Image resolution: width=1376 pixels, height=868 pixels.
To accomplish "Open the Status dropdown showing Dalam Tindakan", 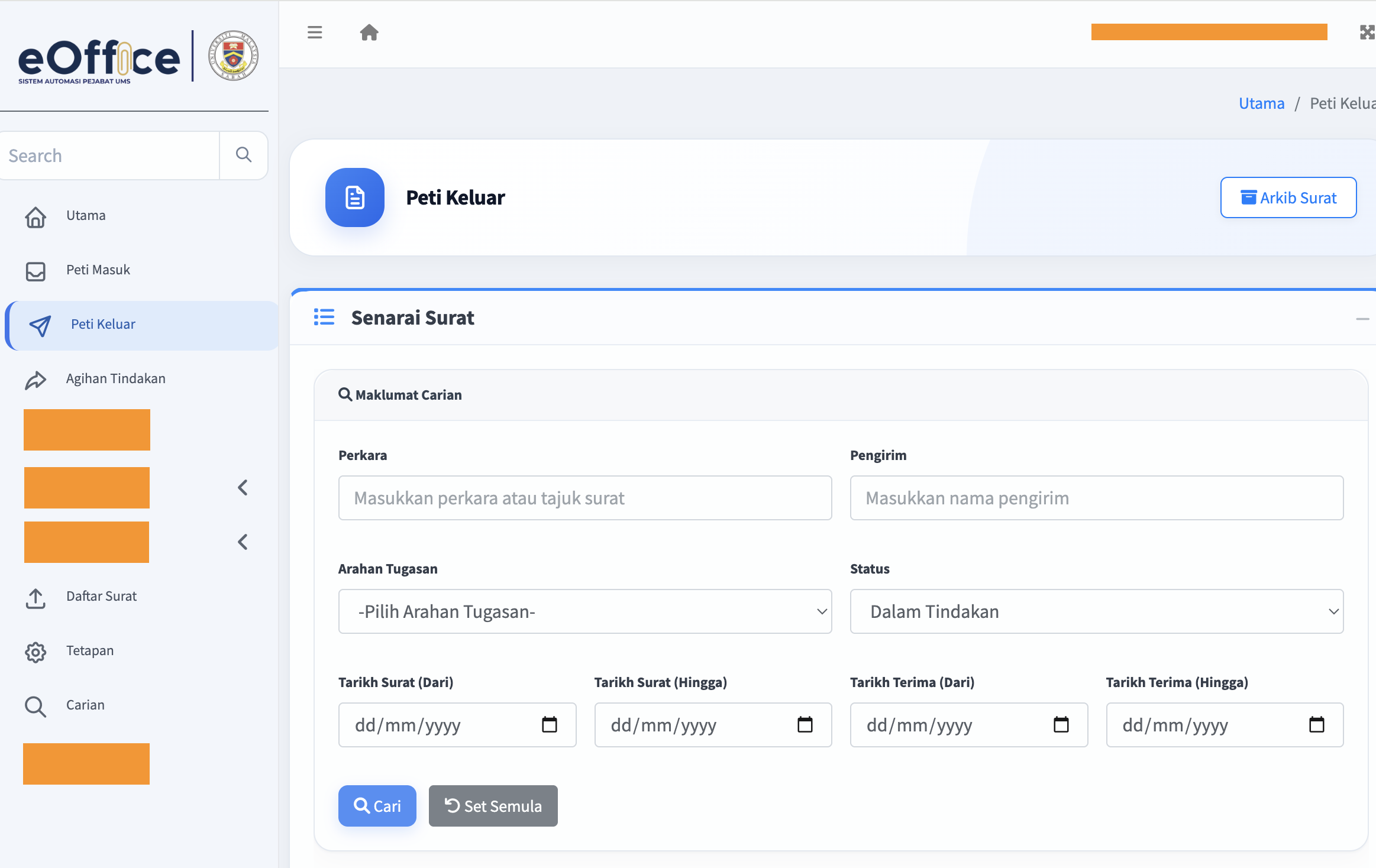I will click(1097, 611).
